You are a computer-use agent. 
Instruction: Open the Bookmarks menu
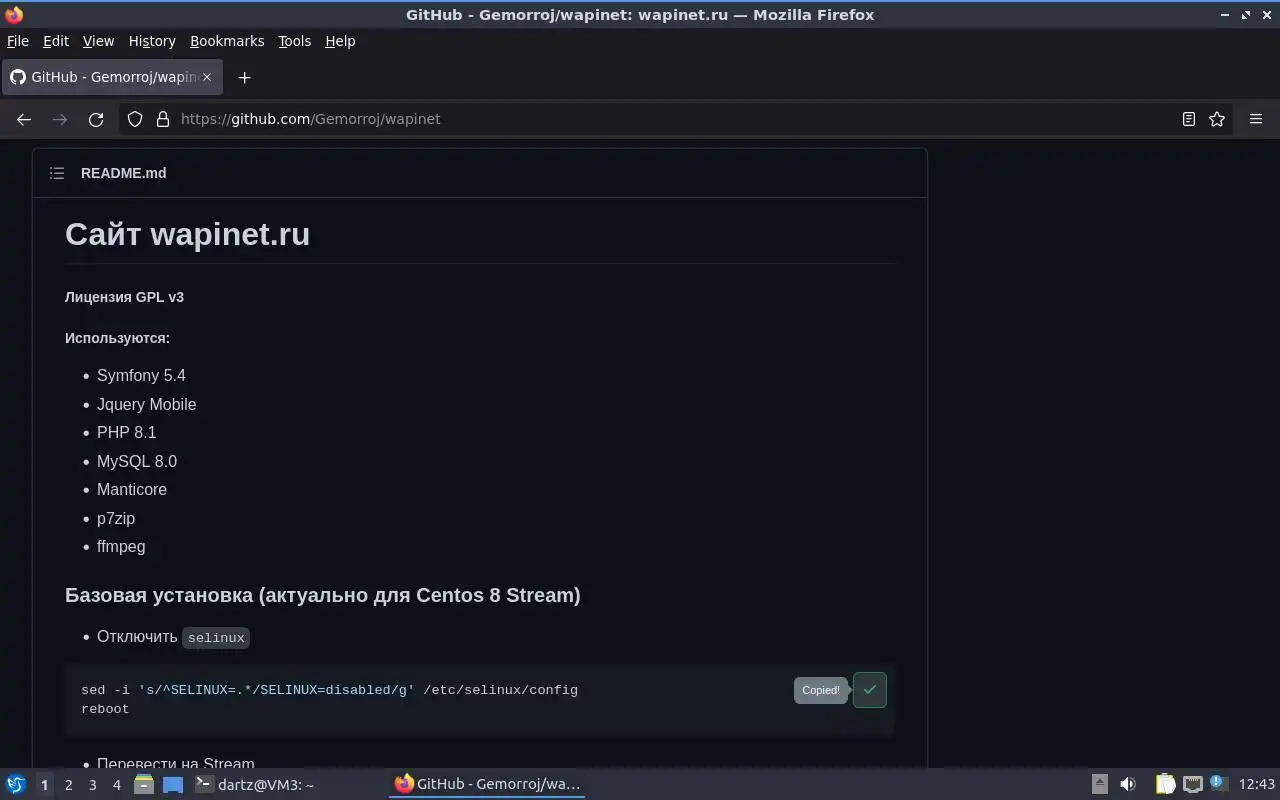(x=227, y=41)
